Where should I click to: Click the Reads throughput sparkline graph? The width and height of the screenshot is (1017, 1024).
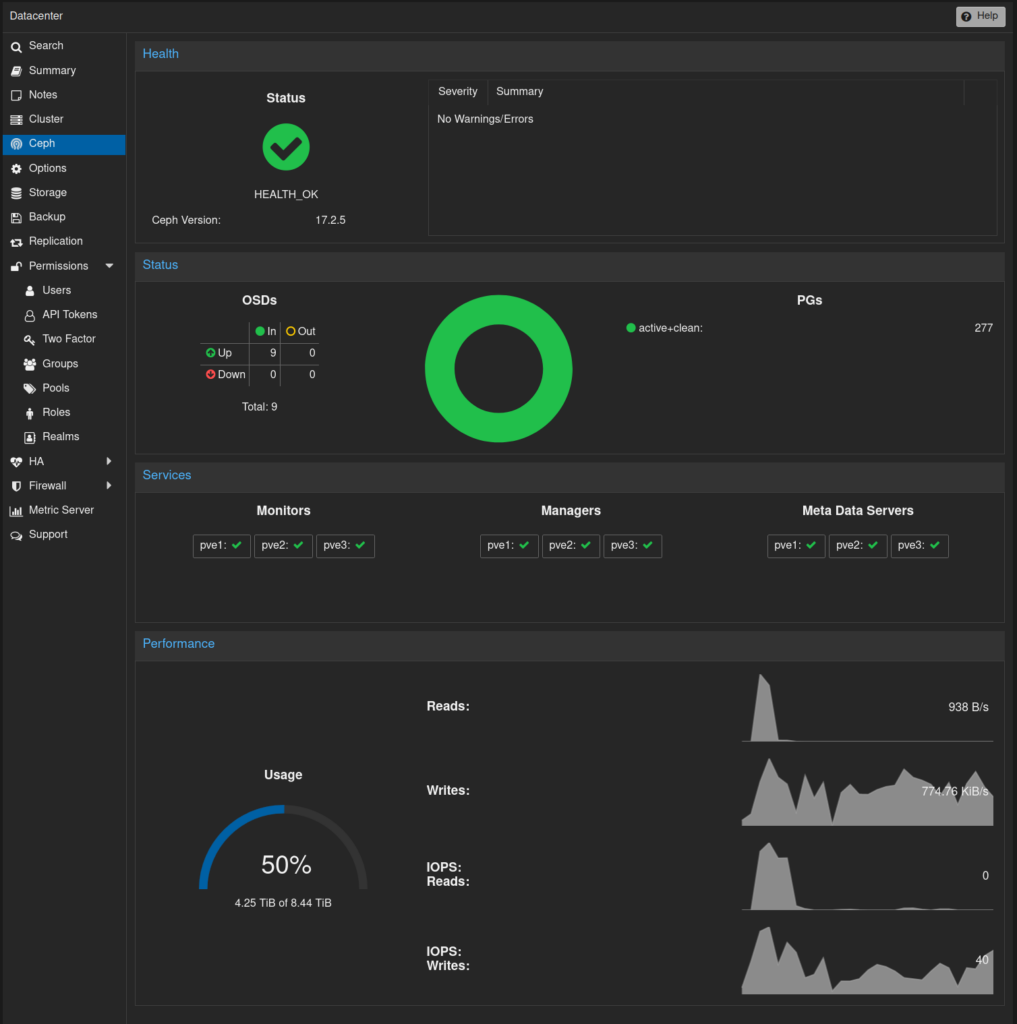pos(867,708)
